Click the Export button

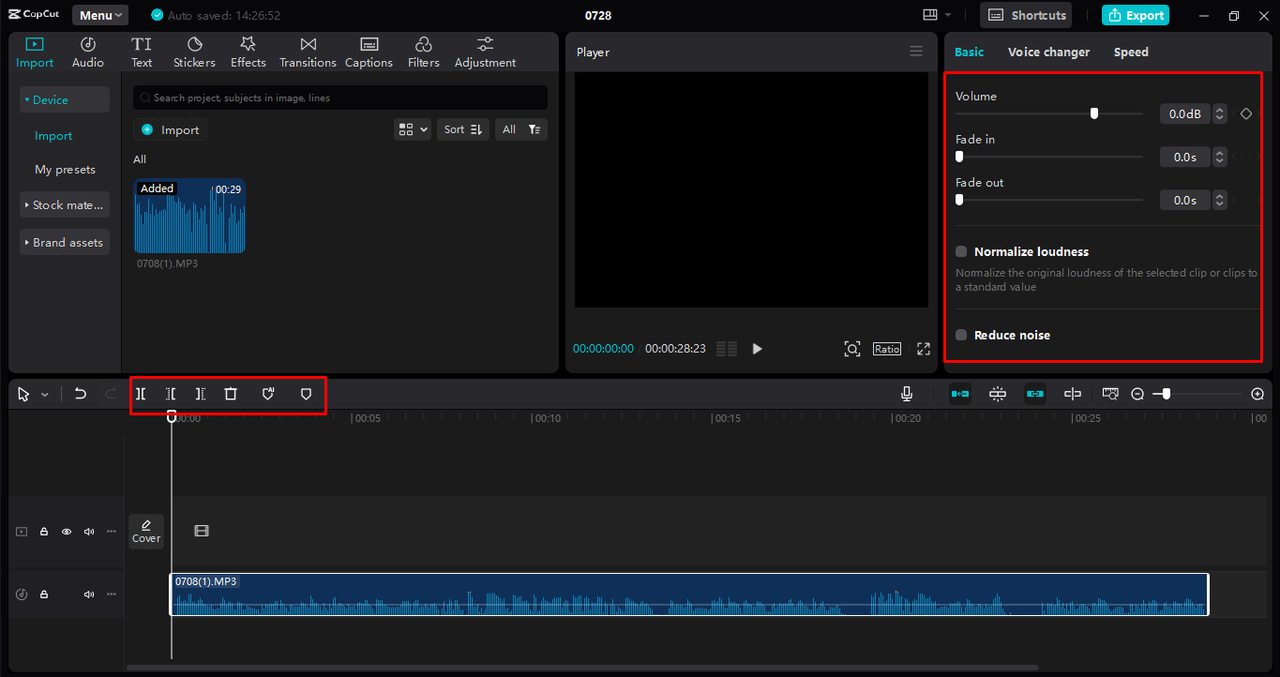coord(1135,15)
